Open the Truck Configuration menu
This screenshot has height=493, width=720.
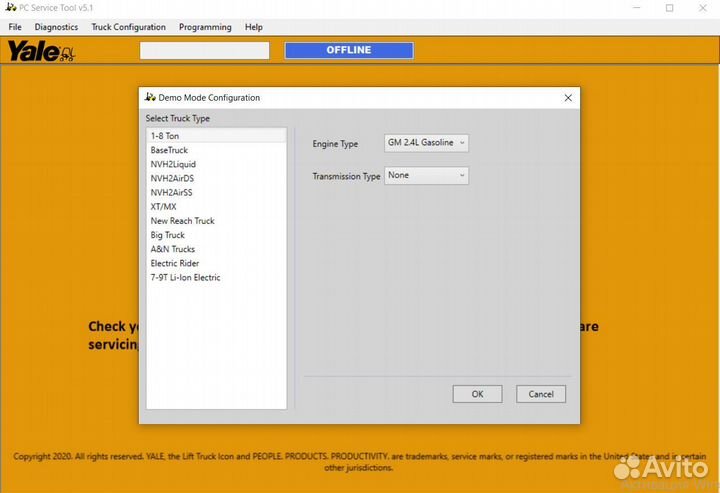[x=129, y=27]
